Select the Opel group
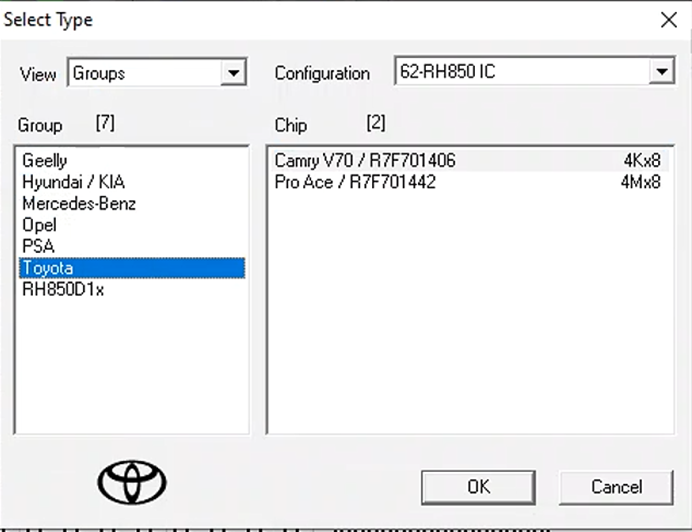The image size is (692, 532). point(39,225)
